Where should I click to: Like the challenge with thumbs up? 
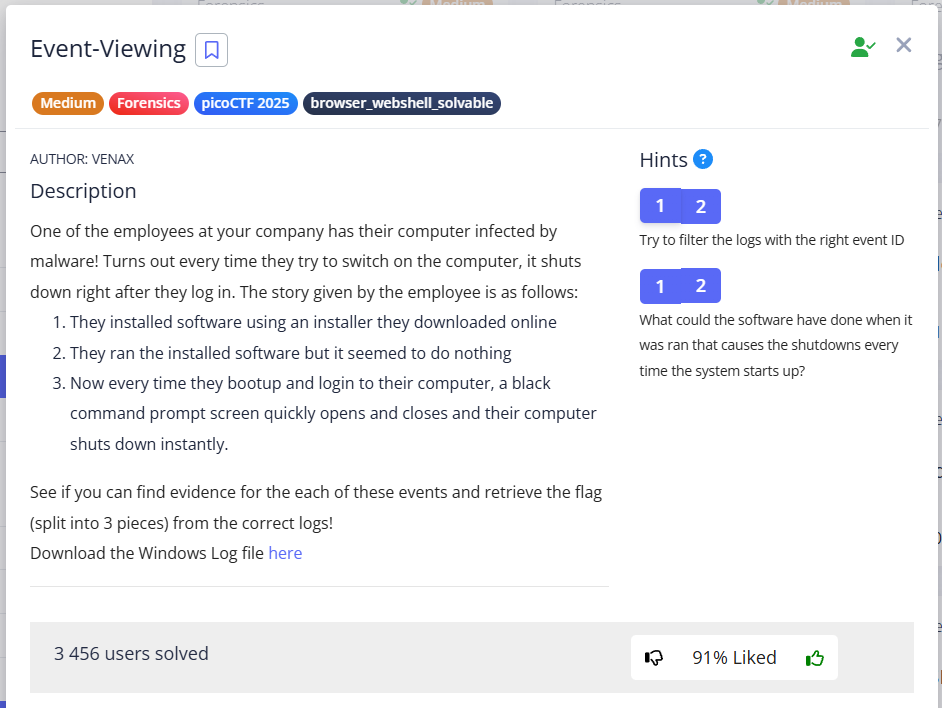tap(815, 657)
